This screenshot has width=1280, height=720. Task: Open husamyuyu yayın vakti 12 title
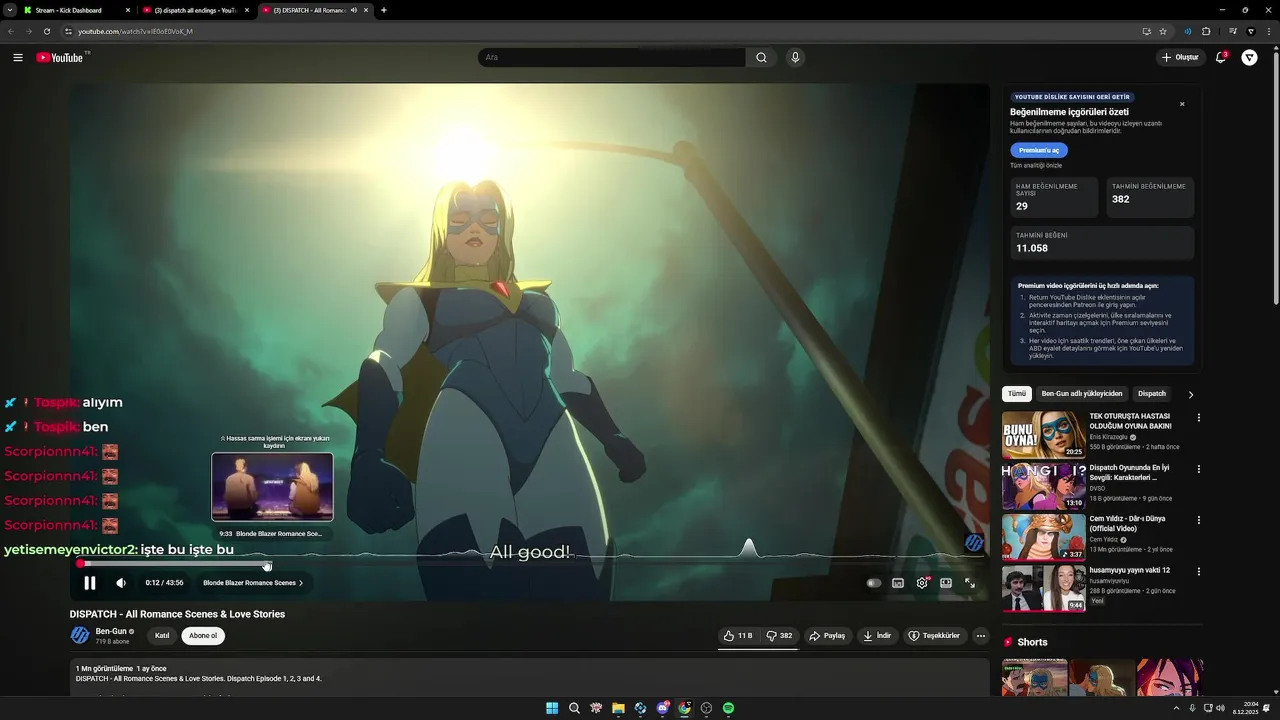(x=1129, y=570)
